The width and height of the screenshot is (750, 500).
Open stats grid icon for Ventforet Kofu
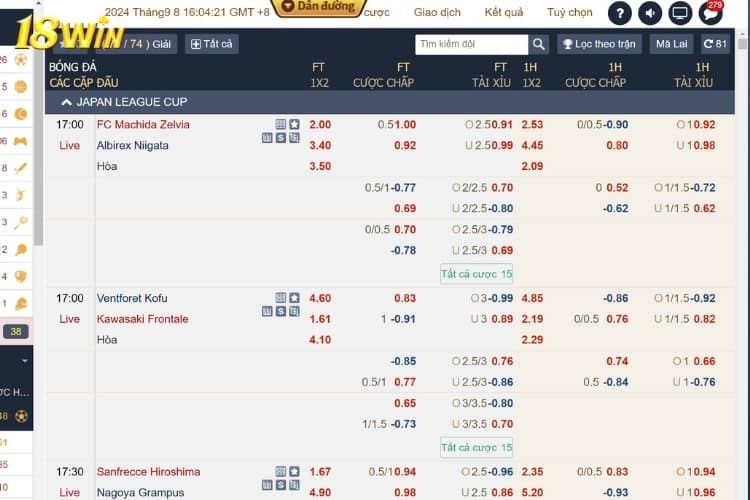click(281, 298)
